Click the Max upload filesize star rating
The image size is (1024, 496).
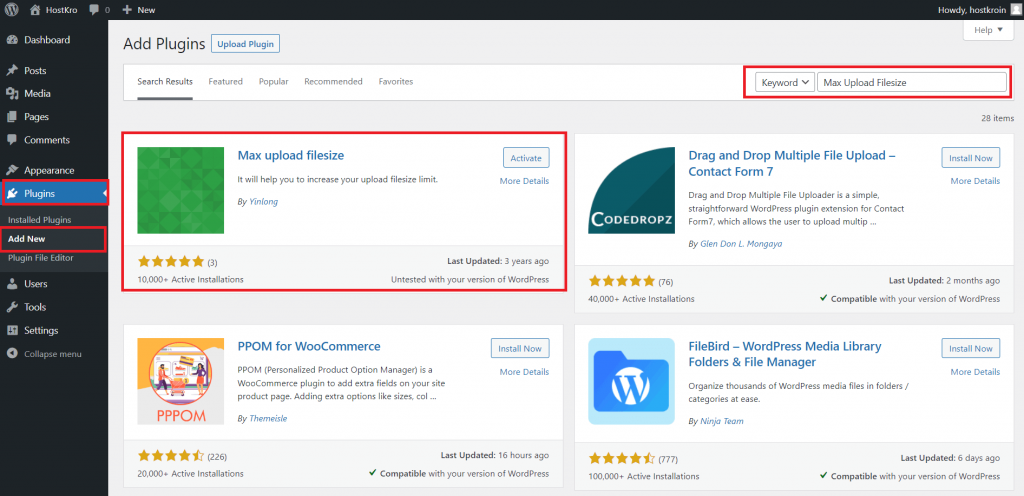(x=171, y=262)
